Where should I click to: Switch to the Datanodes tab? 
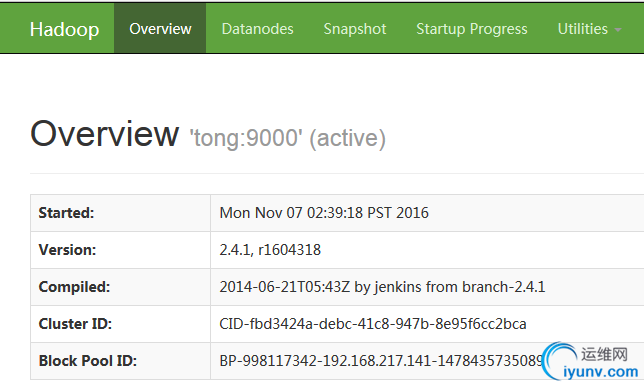coord(258,29)
